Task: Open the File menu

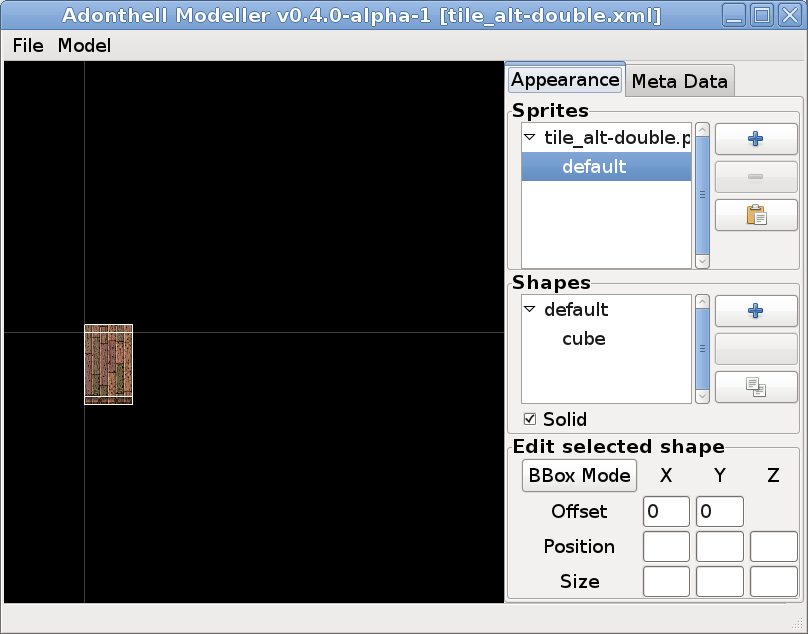Action: [28, 45]
